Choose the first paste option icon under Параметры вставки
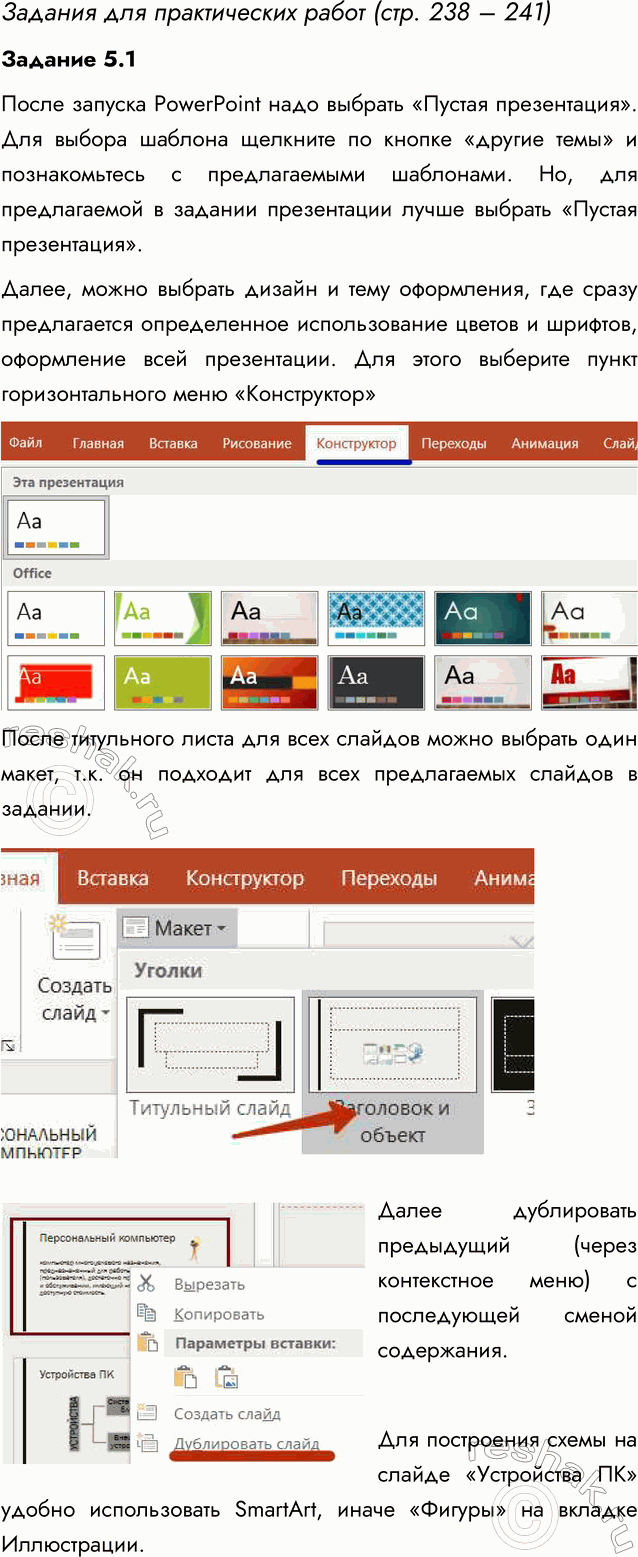Screen dimensions: 638x1557 [x=186, y=1377]
